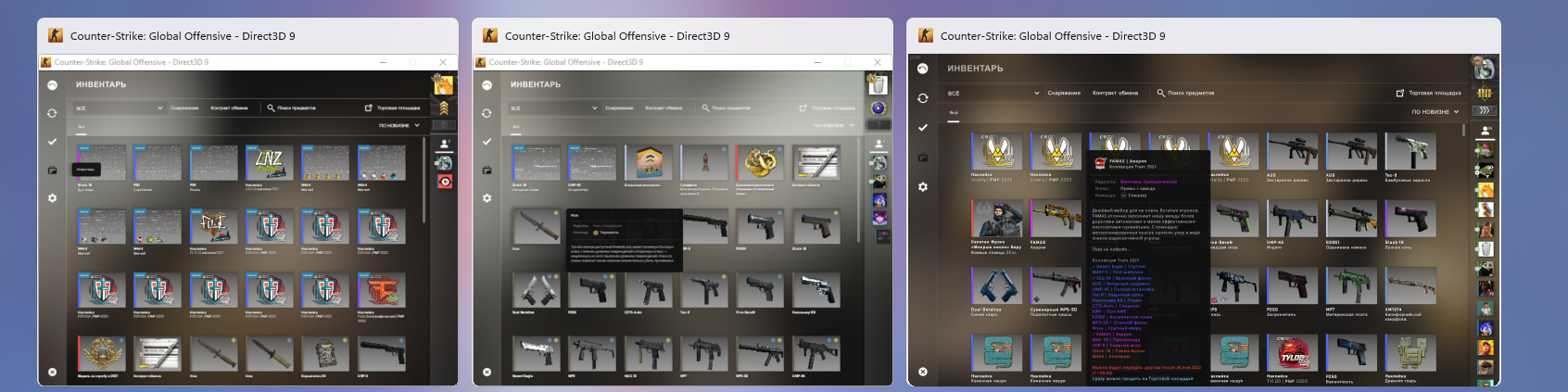Viewport: 1568px width, 392px height.
Task: Select the service medal item in the left preview
Action: [102, 352]
